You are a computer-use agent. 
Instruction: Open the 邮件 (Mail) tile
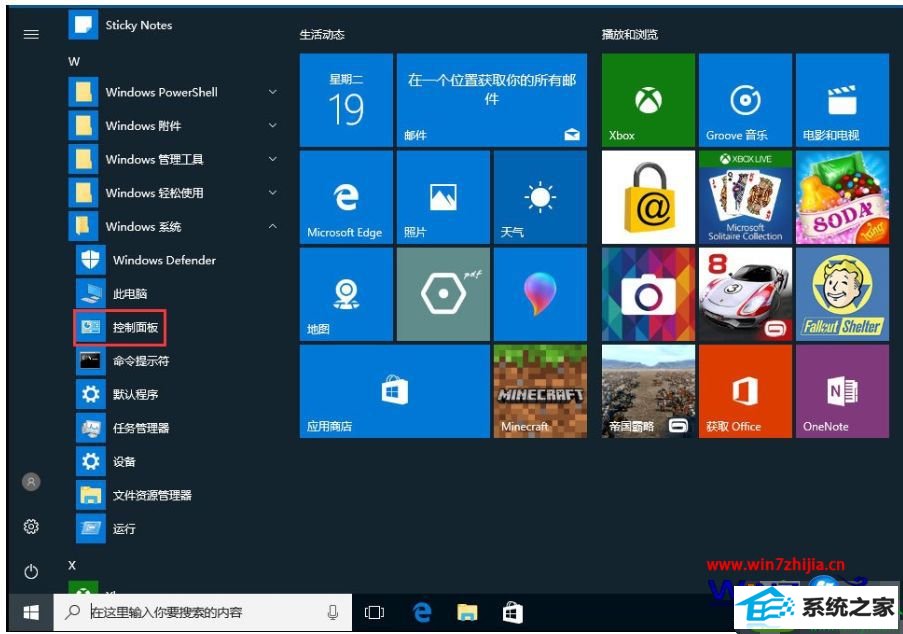492,100
